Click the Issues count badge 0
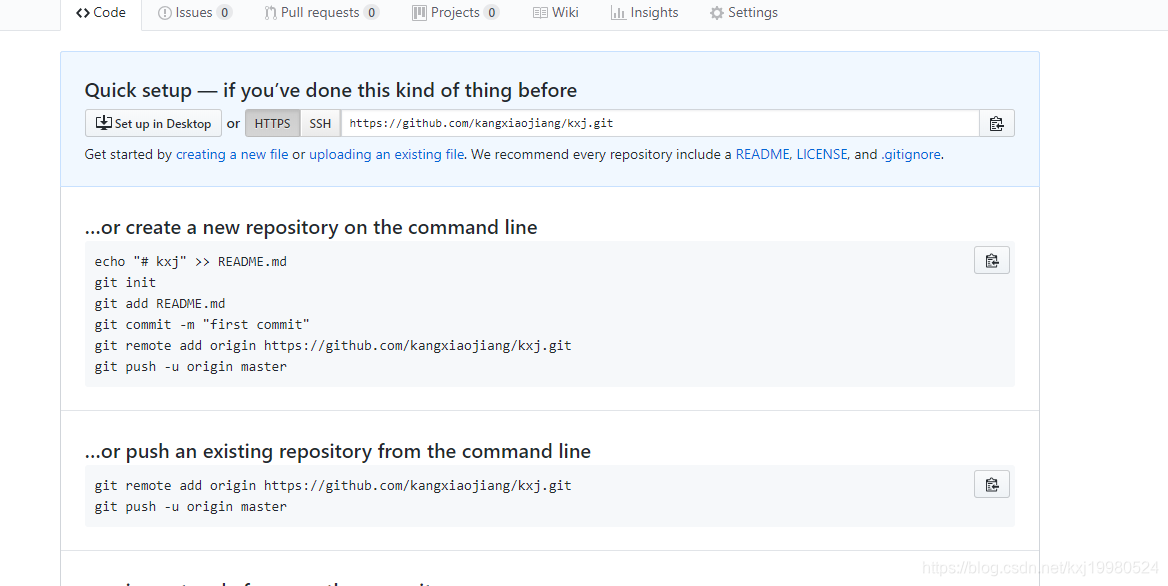1168x586 pixels. pyautogui.click(x=224, y=13)
